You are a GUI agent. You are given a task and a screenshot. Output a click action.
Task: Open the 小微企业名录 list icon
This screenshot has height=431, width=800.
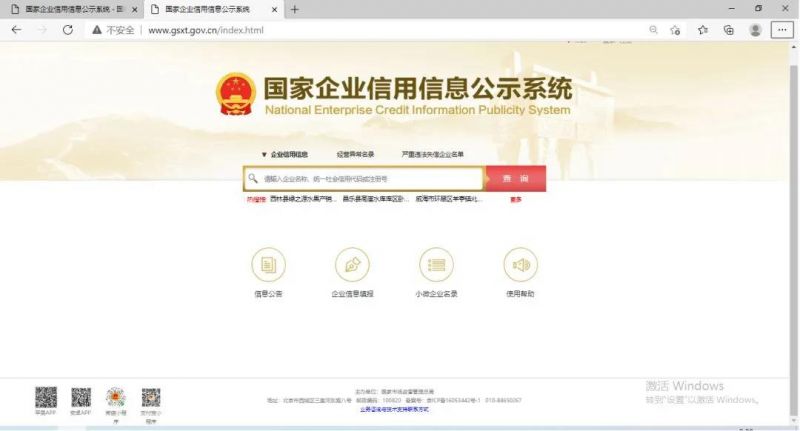point(436,265)
